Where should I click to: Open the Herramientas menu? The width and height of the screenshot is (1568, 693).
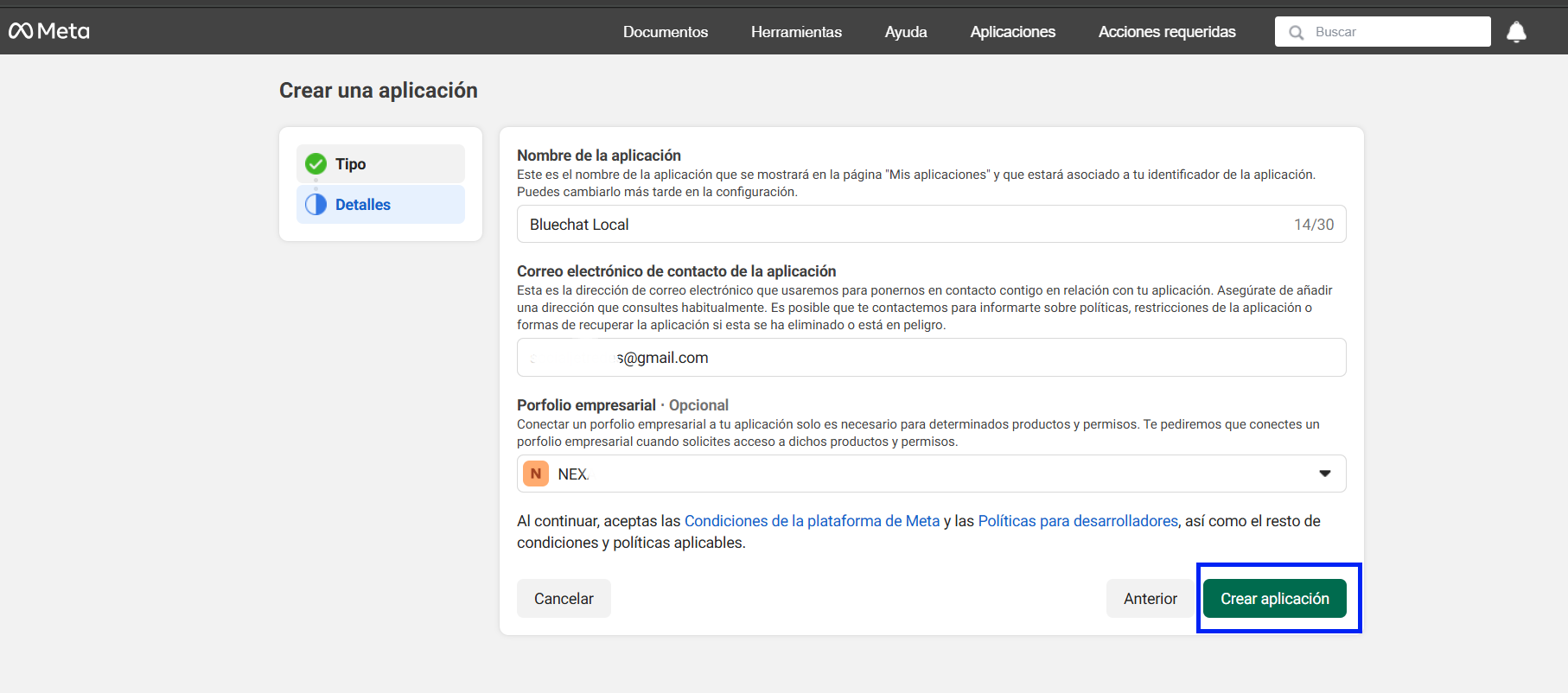click(795, 32)
